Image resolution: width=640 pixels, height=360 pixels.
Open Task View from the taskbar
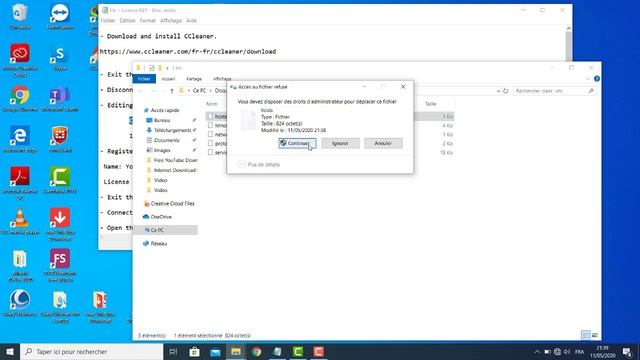[173, 351]
